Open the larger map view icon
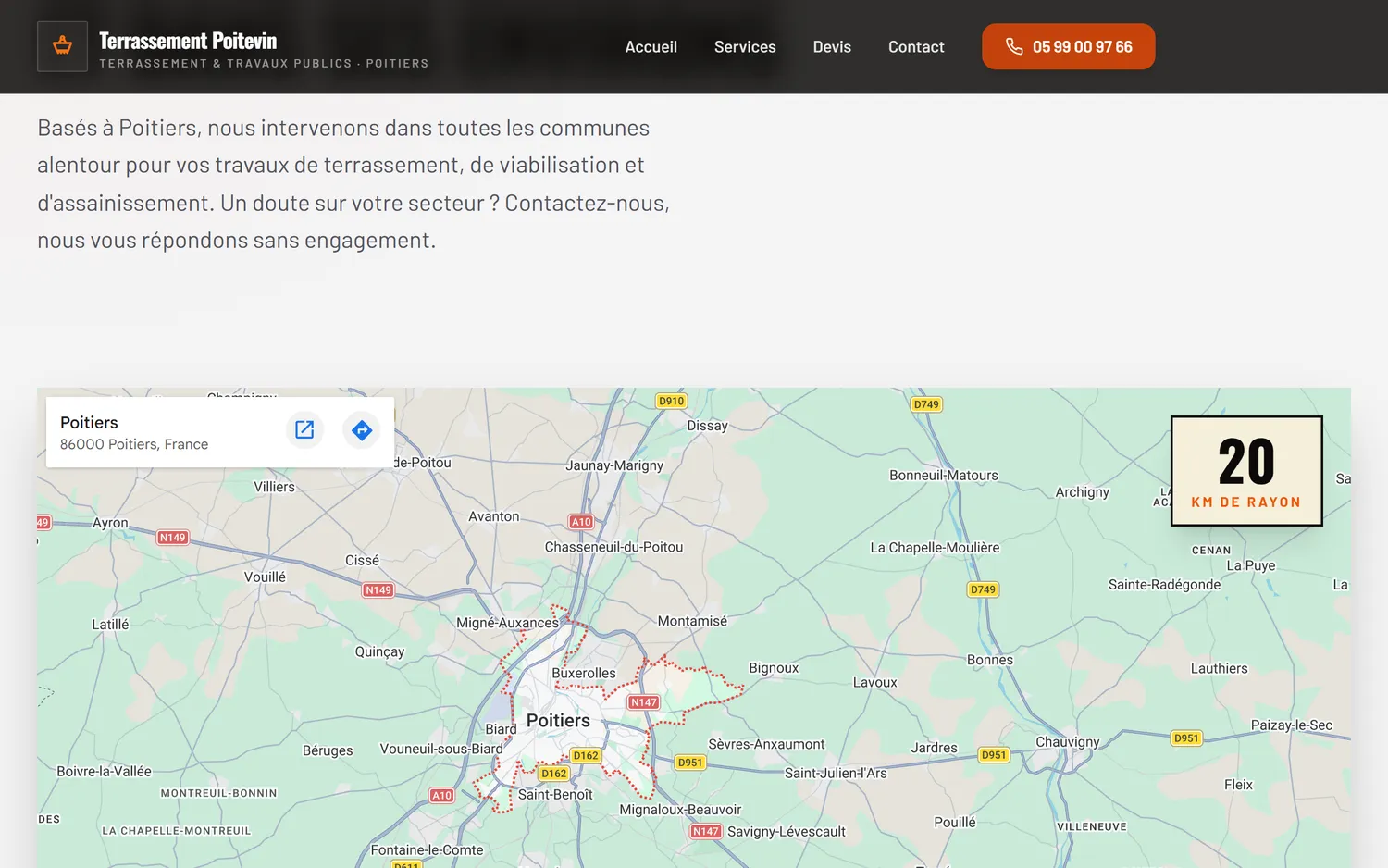Viewport: 1388px width, 868px height. coord(304,429)
